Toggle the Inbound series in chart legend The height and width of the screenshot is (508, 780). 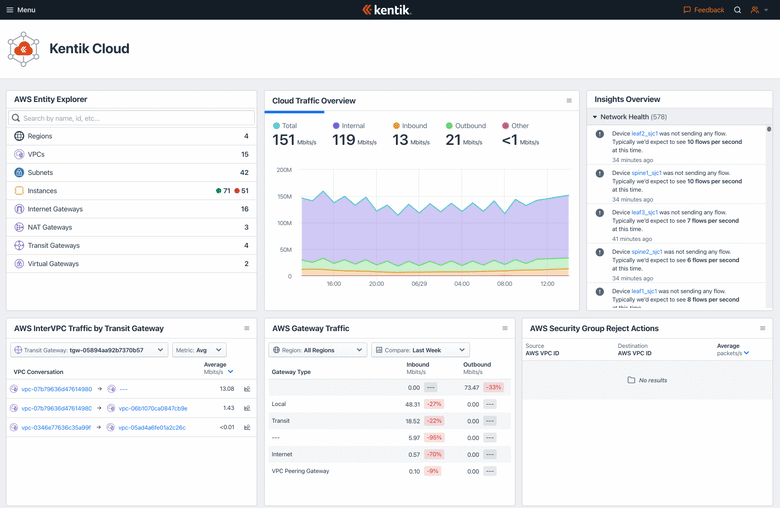[410, 126]
